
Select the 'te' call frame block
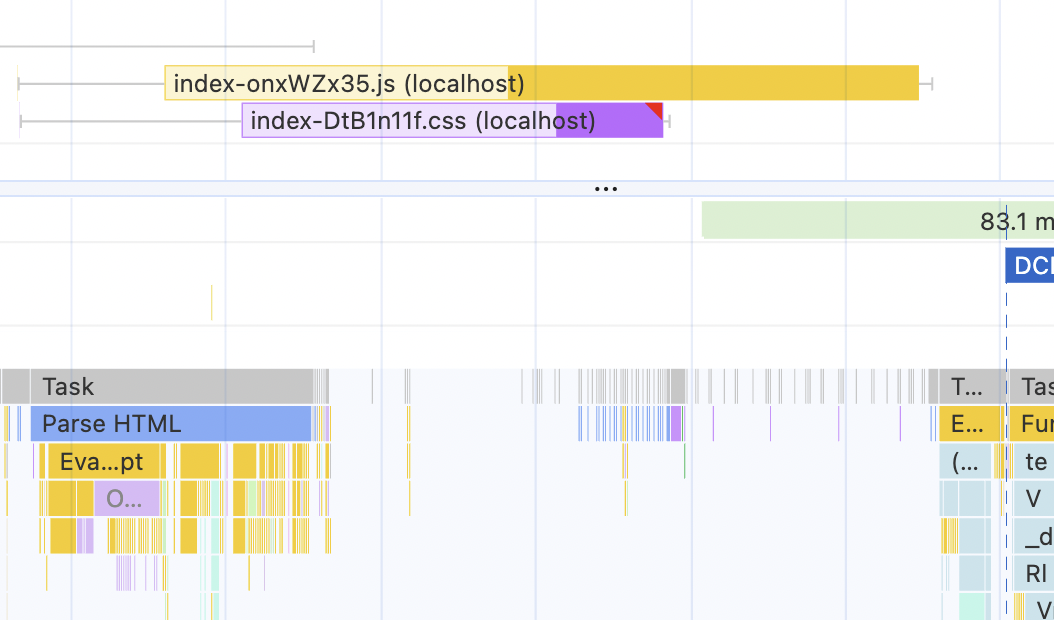(1035, 462)
